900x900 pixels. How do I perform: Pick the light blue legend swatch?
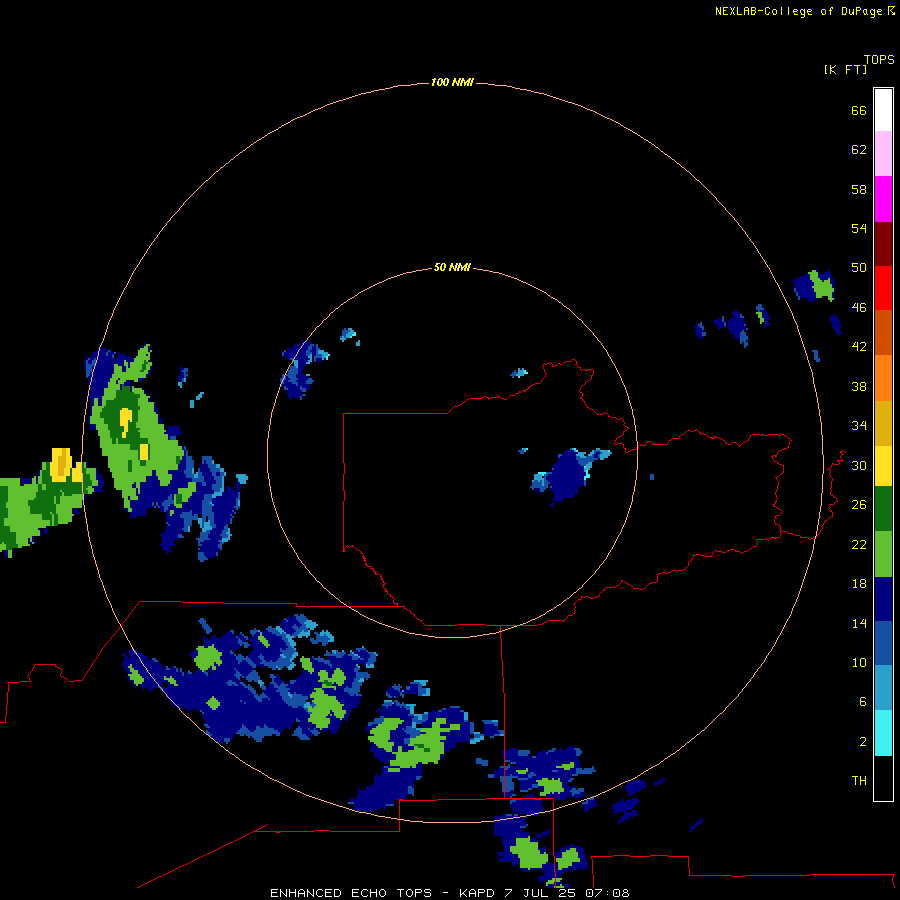(x=883, y=688)
